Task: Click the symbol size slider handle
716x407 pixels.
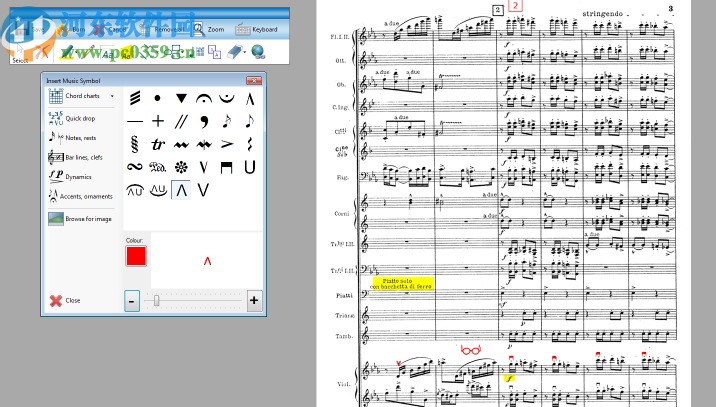Action: coord(157,301)
